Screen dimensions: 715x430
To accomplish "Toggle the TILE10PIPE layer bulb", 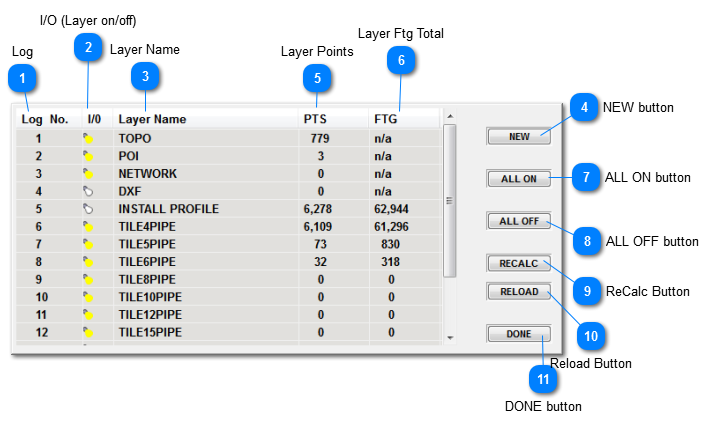I will coord(88,297).
